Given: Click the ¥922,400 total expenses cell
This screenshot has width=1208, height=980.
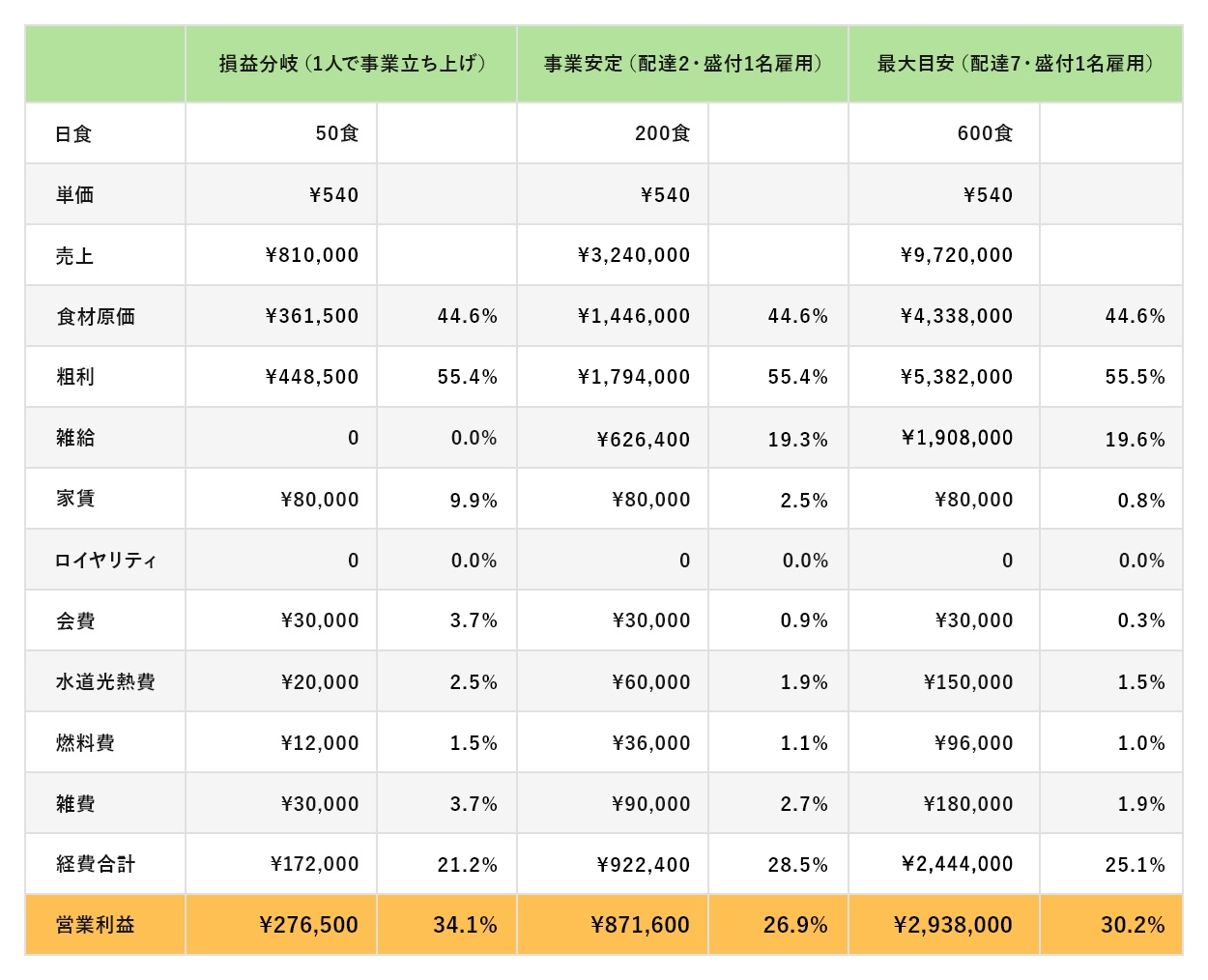Looking at the screenshot, I should tap(644, 865).
